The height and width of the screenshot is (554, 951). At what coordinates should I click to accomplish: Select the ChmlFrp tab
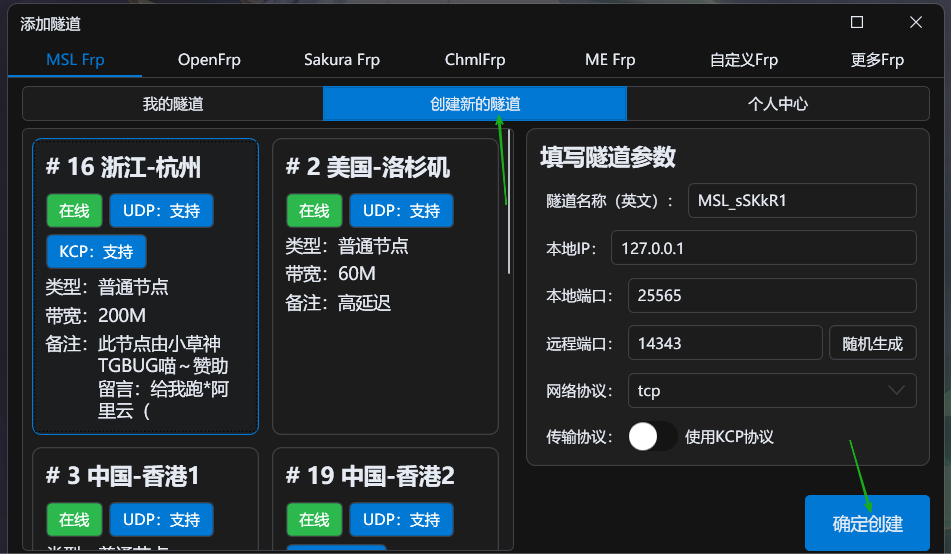[x=476, y=60]
